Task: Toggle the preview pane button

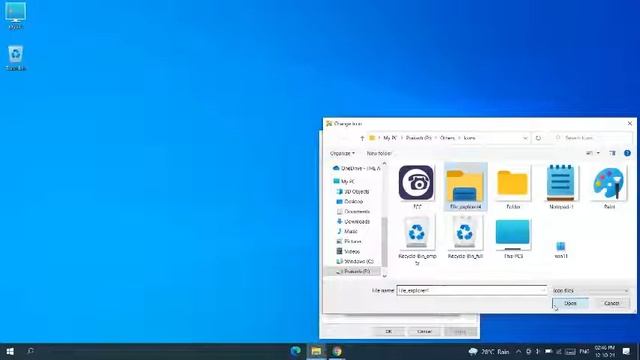Action: [612, 153]
